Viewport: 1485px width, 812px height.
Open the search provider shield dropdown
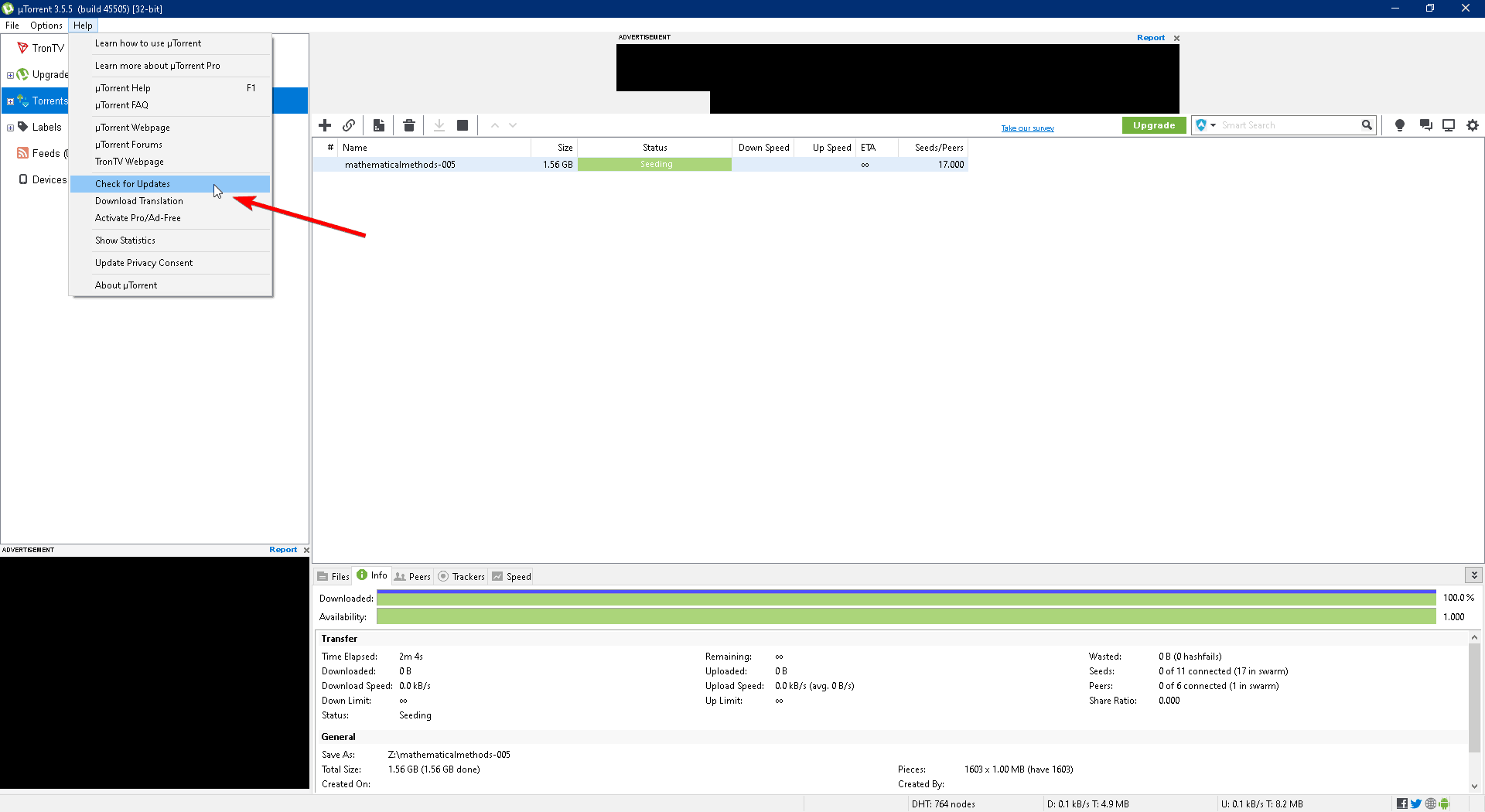point(1205,125)
